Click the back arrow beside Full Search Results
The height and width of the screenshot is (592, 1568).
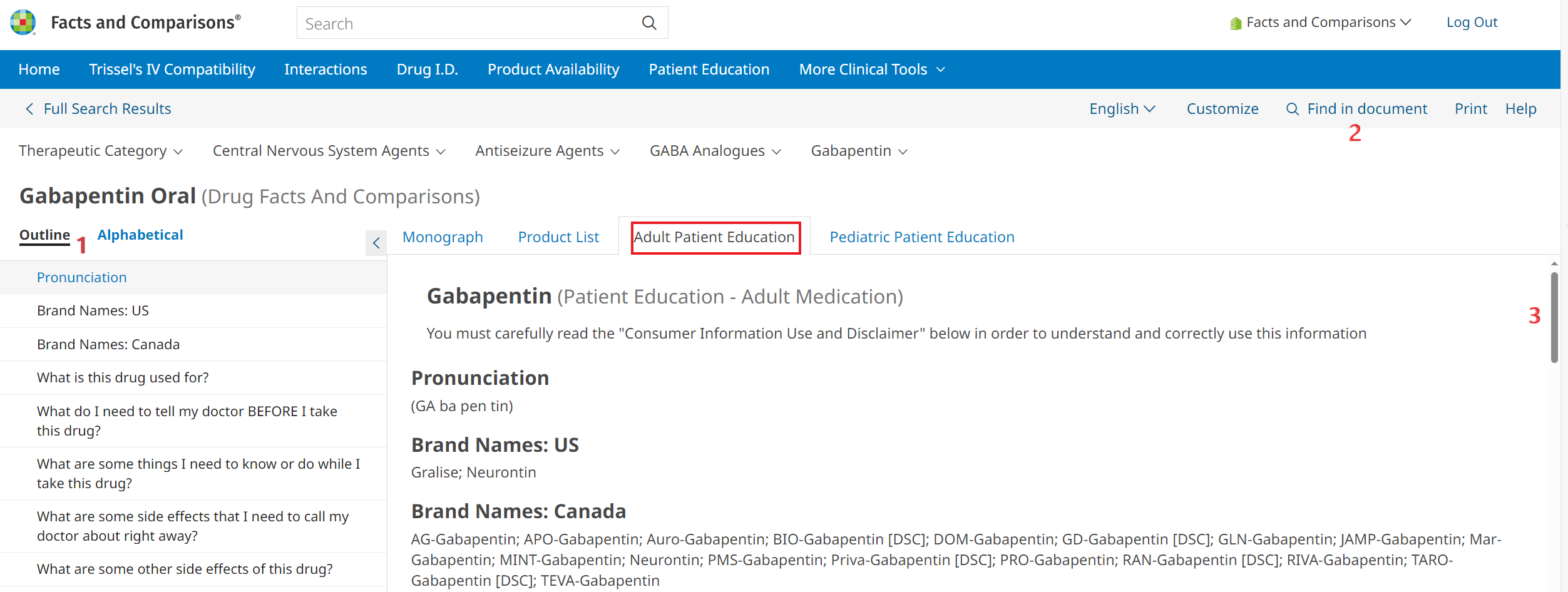point(29,109)
